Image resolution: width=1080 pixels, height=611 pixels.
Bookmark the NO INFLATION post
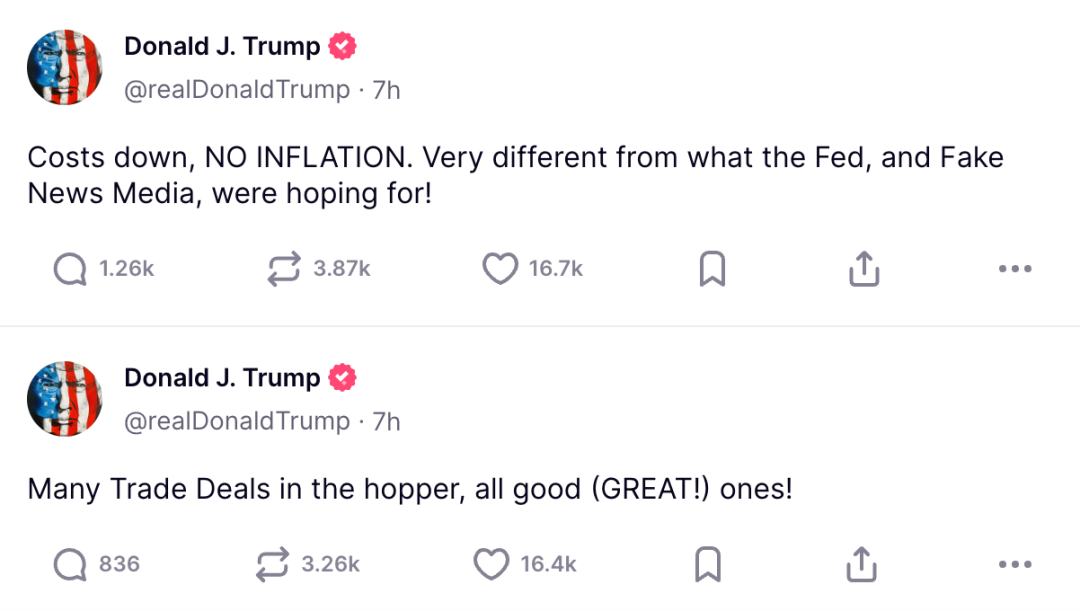(712, 269)
